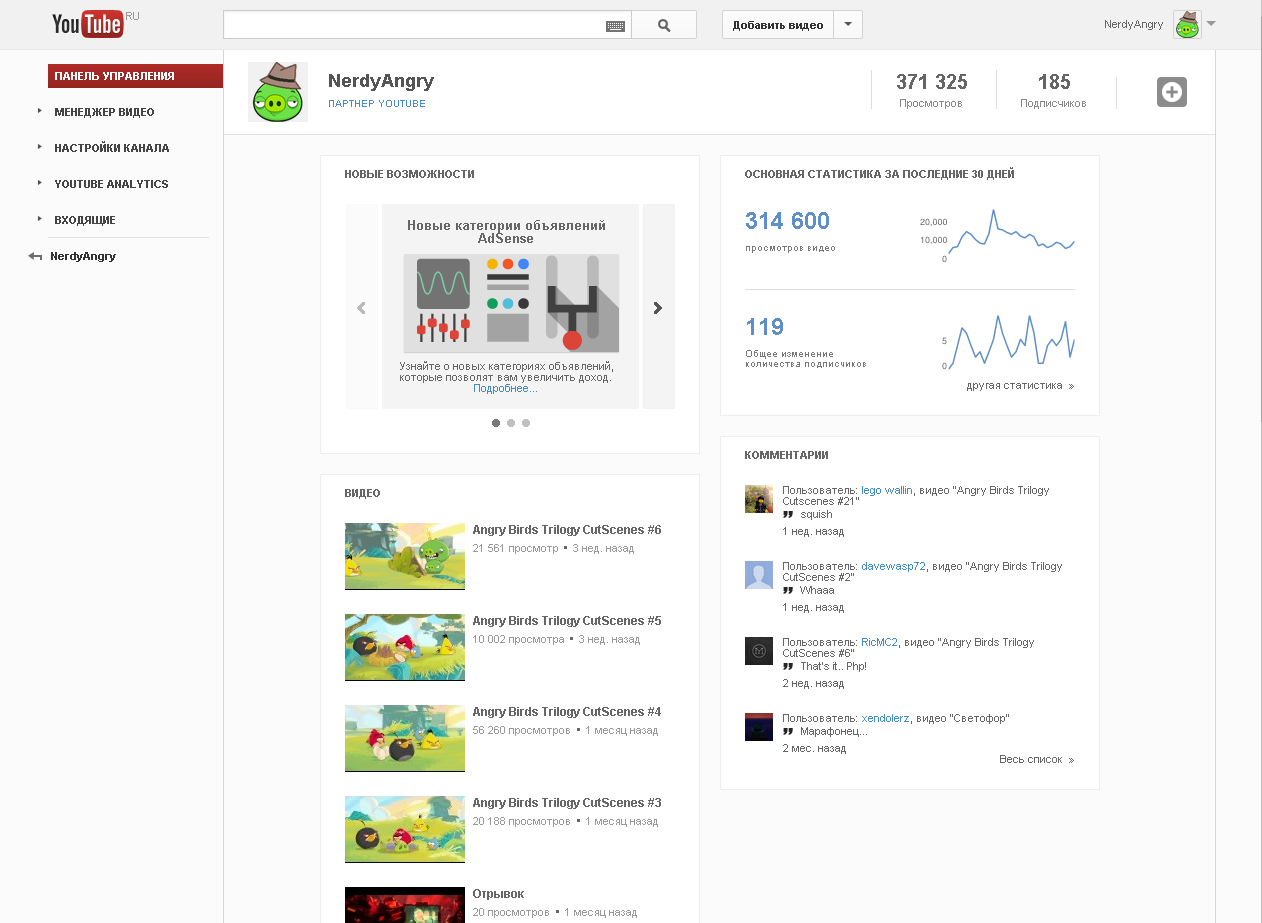Click NerdyAngry username in top bar
This screenshot has width=1262, height=923.
coord(1133,24)
